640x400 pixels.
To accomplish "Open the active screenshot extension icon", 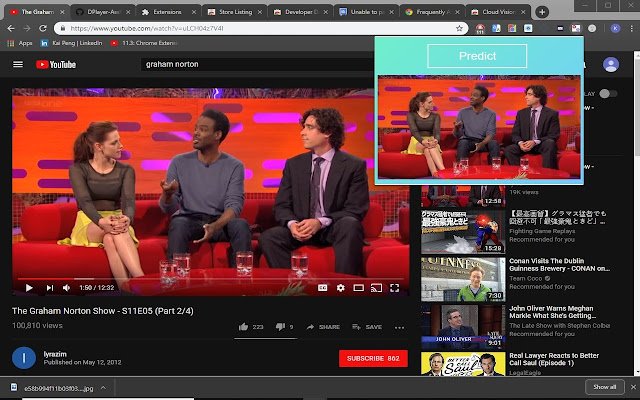I will 576,28.
